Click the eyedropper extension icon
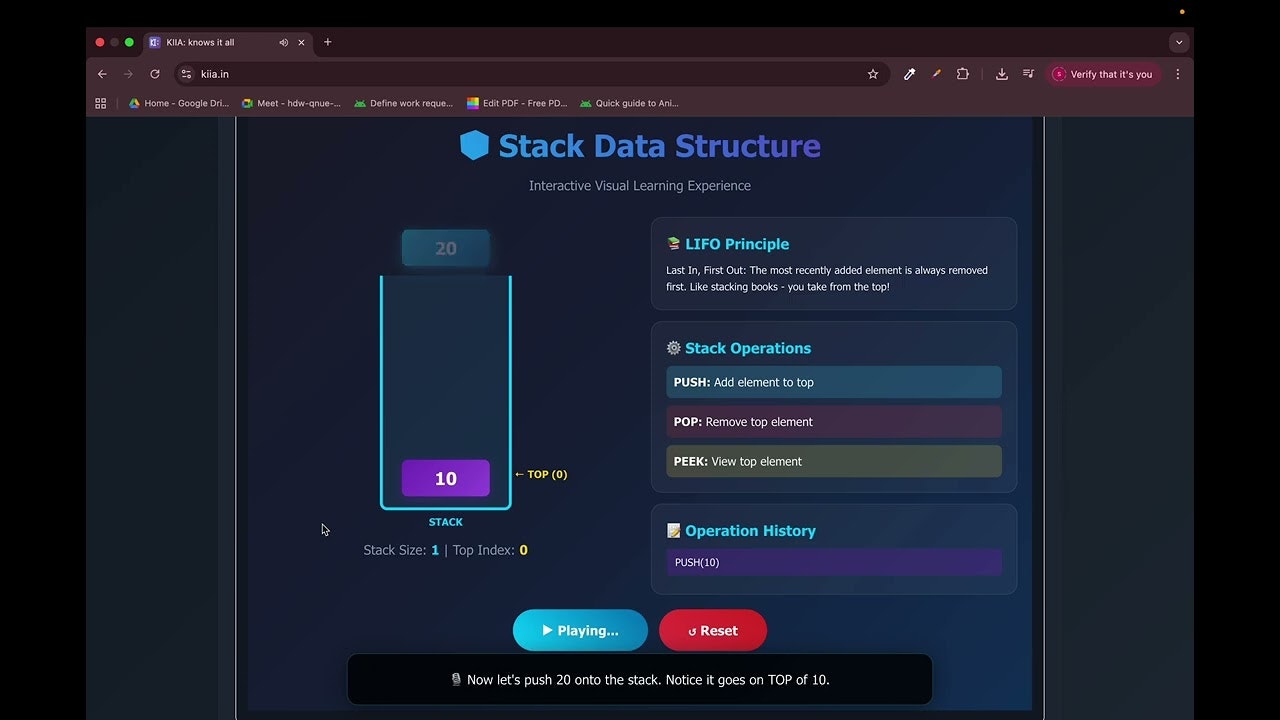Image resolution: width=1280 pixels, height=720 pixels. [x=909, y=74]
